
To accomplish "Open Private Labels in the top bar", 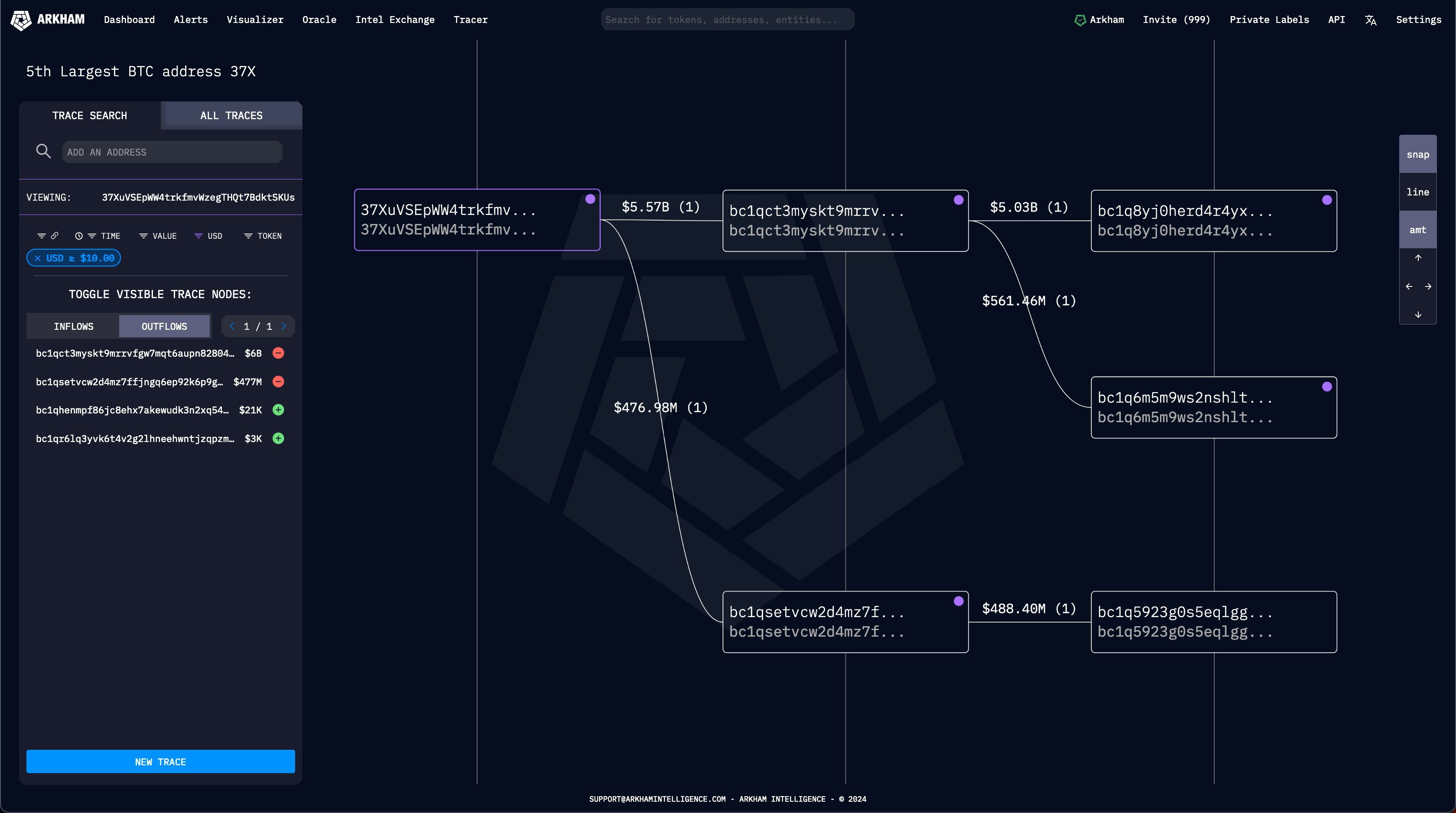I will pos(1269,20).
